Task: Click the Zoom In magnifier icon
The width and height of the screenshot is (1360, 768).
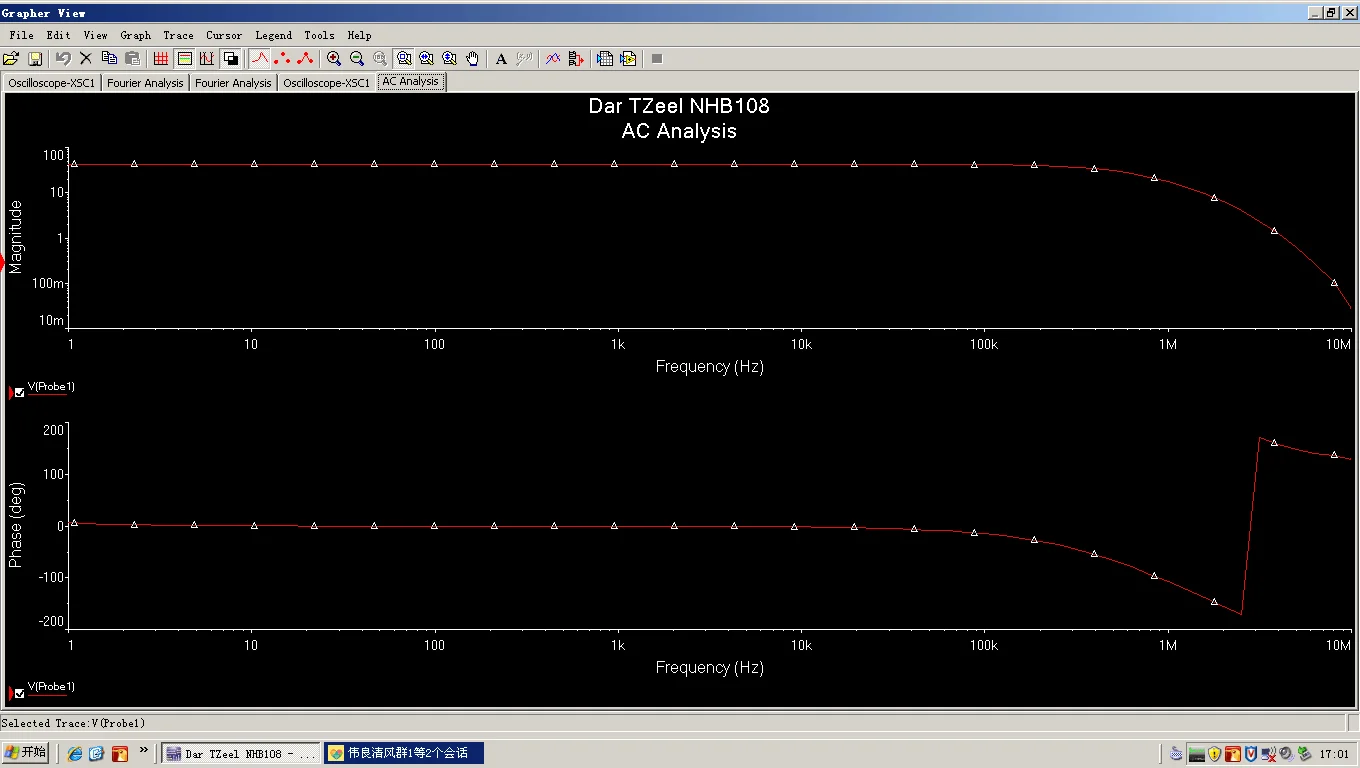Action: click(x=334, y=59)
